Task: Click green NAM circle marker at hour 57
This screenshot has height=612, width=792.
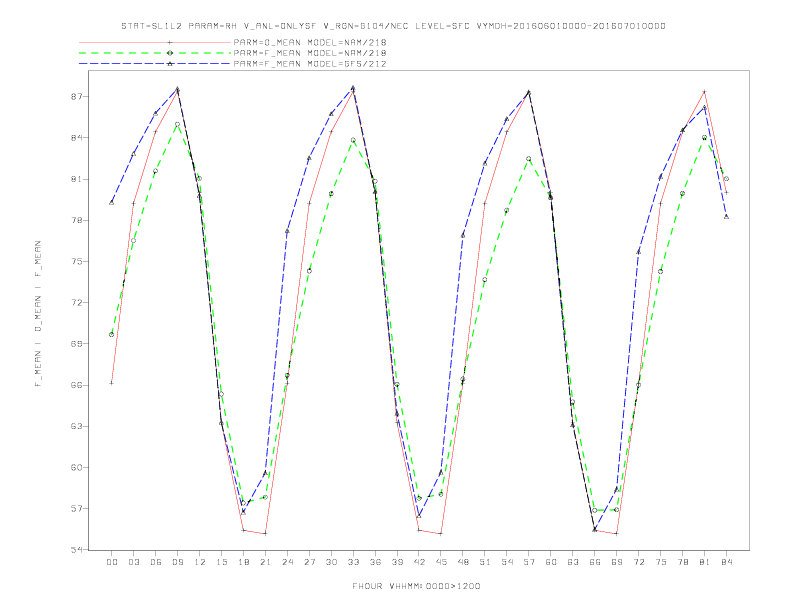Action: pos(529,159)
